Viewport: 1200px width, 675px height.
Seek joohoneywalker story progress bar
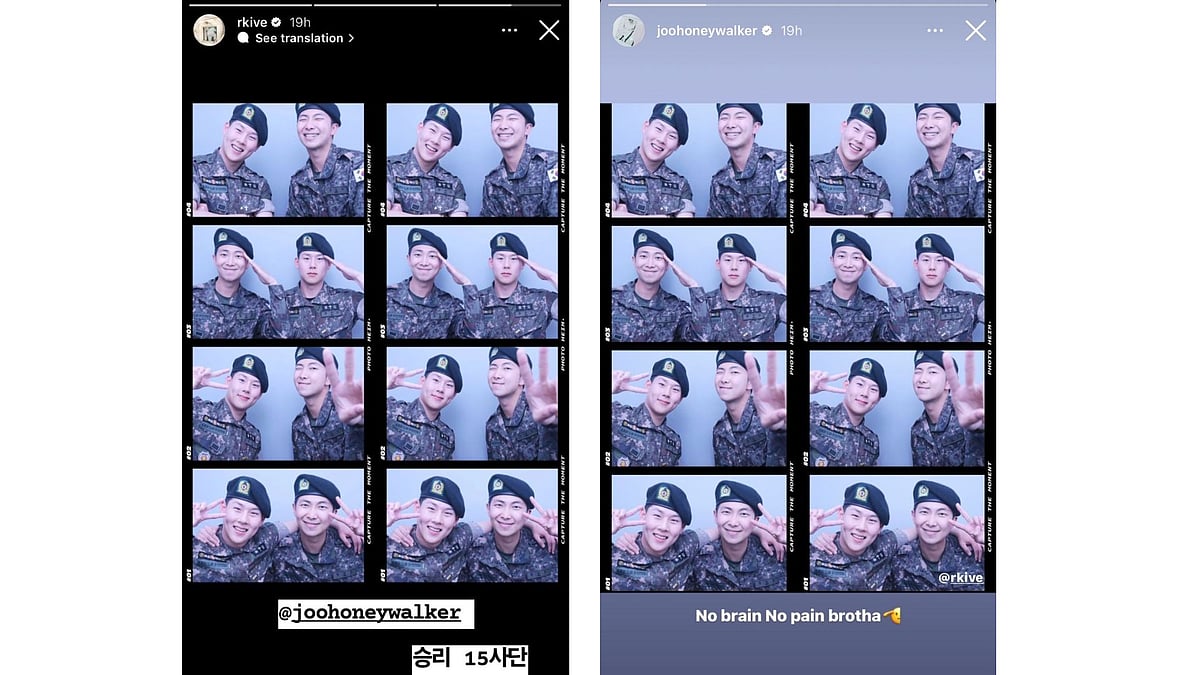797,5
